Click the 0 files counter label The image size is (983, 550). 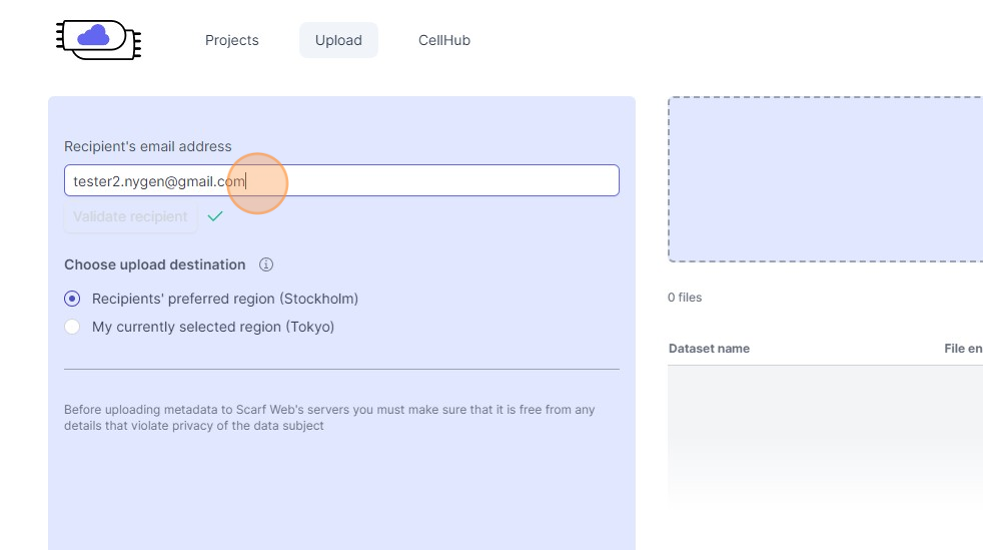pos(685,298)
